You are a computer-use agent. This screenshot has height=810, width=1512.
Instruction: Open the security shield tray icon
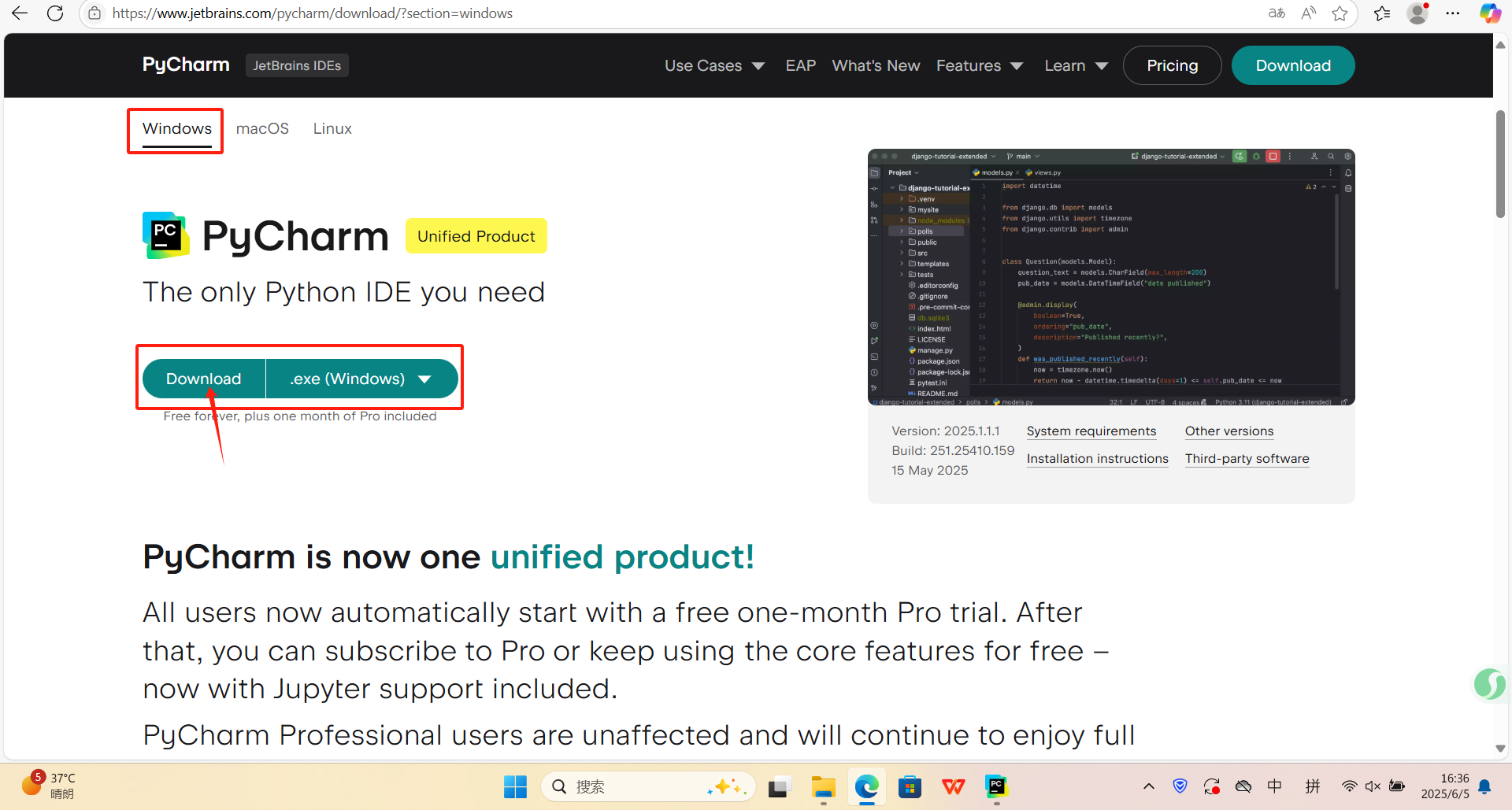1180,786
